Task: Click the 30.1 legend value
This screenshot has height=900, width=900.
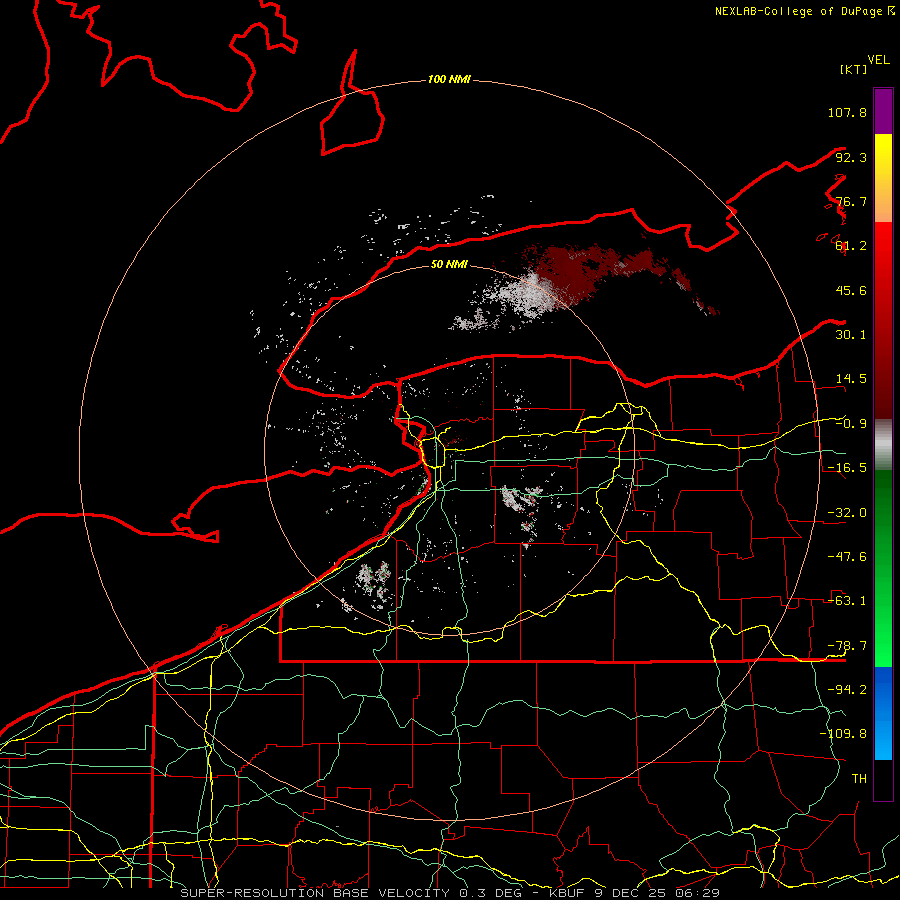Action: [x=851, y=335]
